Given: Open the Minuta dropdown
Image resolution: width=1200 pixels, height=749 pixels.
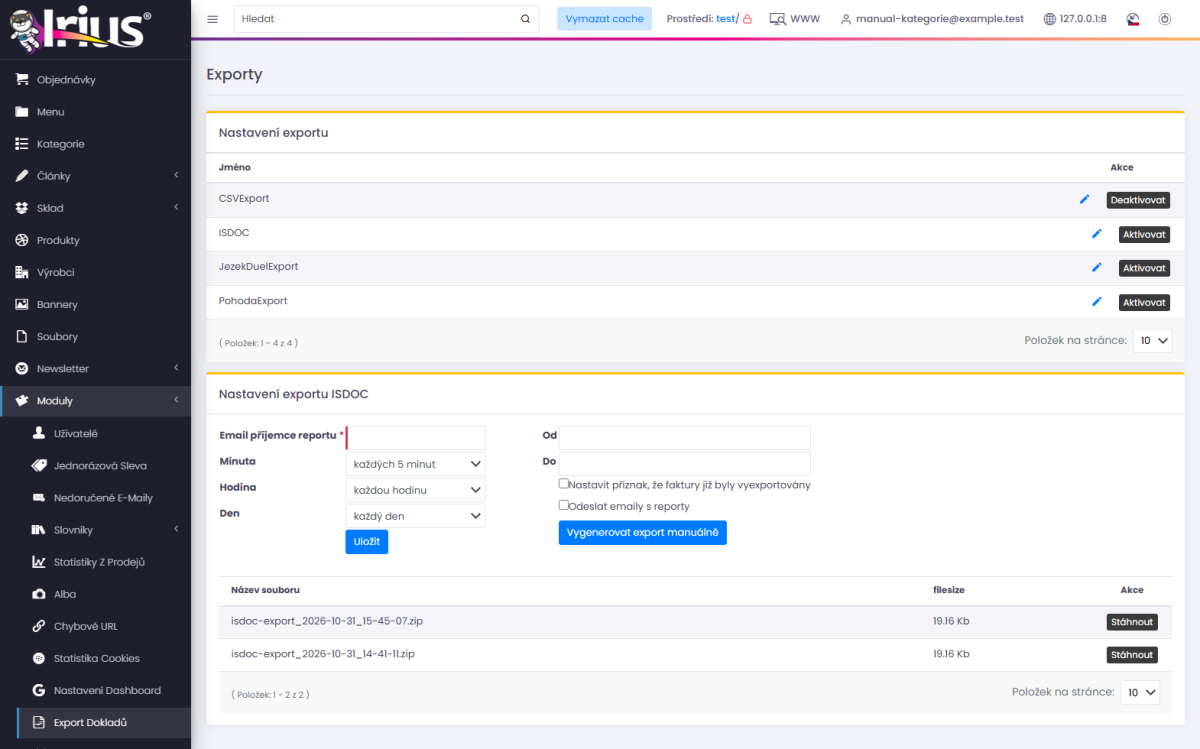Looking at the screenshot, I should pos(415,464).
